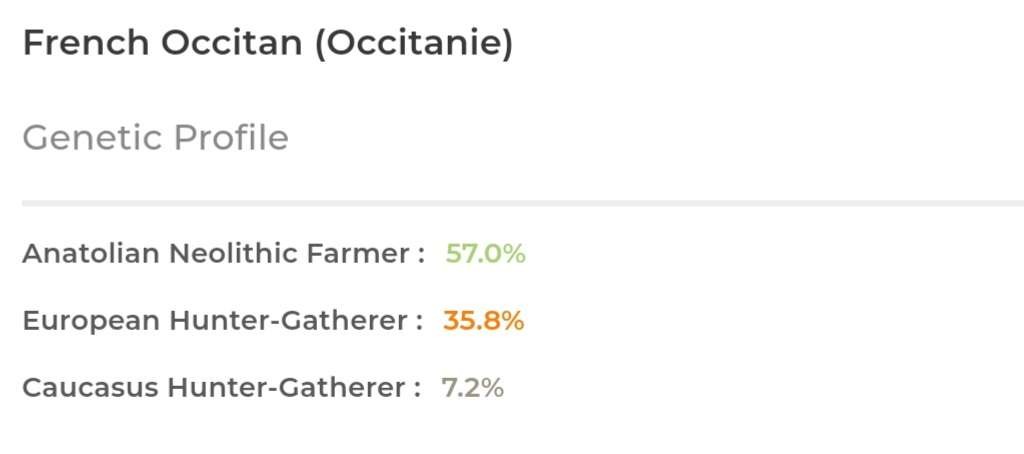Click the gray 7.2% value
The image size is (1024, 454).
(x=472, y=388)
